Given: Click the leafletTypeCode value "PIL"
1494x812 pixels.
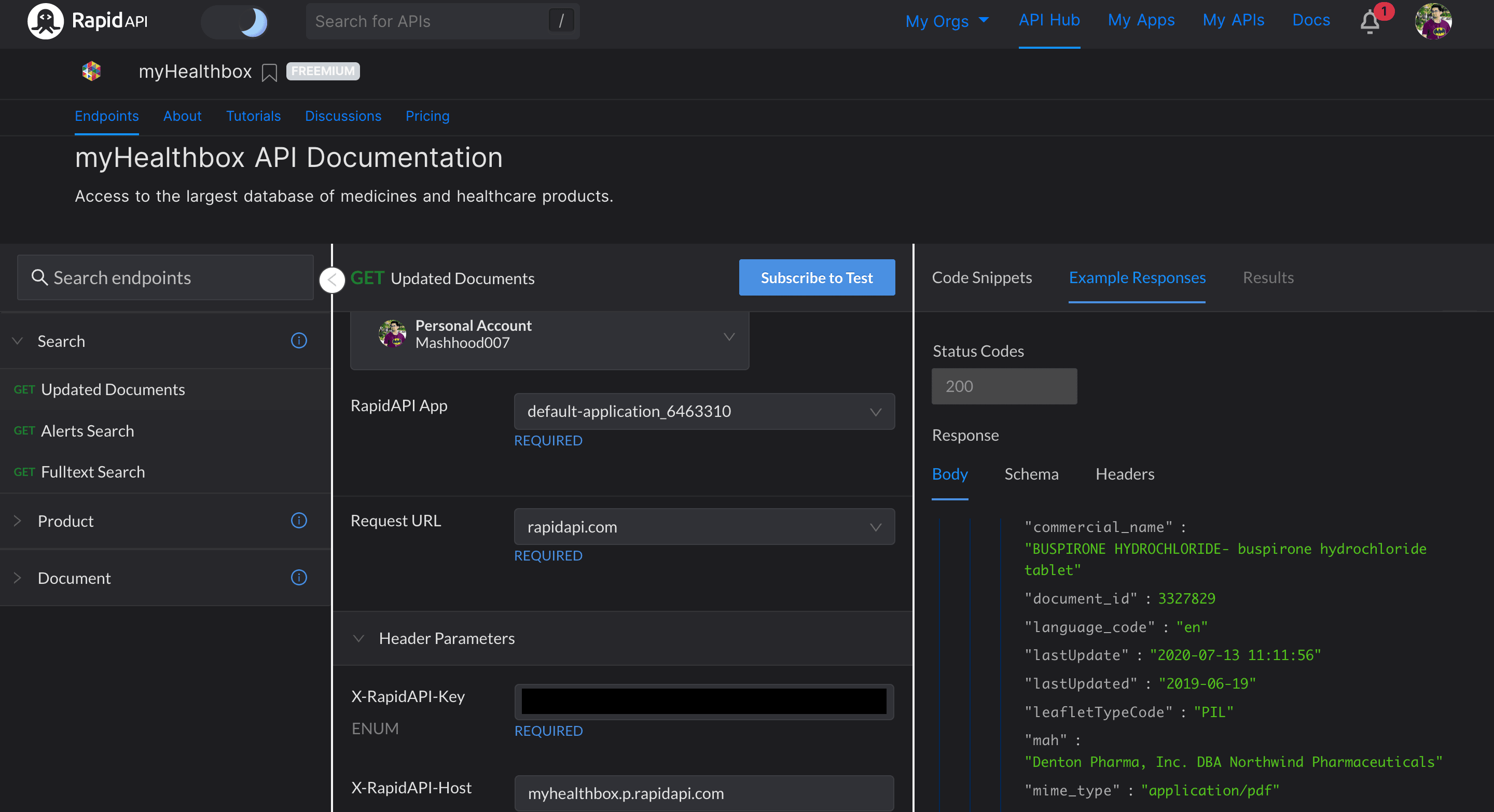Looking at the screenshot, I should click(x=1213, y=712).
